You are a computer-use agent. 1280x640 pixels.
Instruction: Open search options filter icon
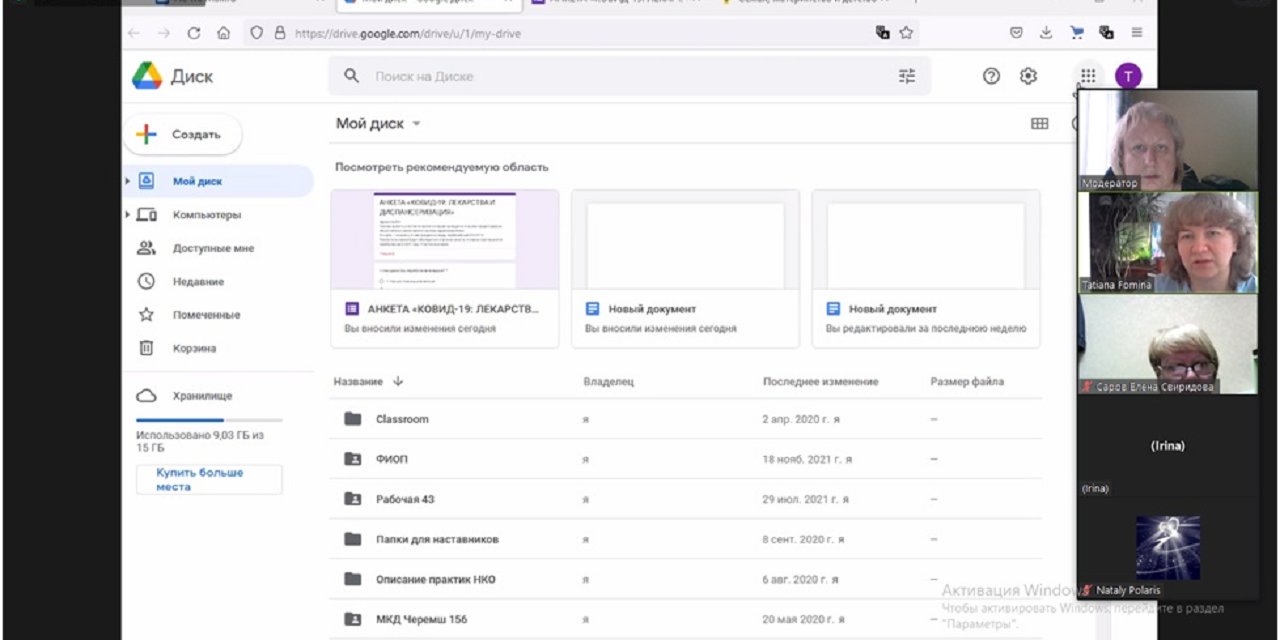[x=907, y=76]
